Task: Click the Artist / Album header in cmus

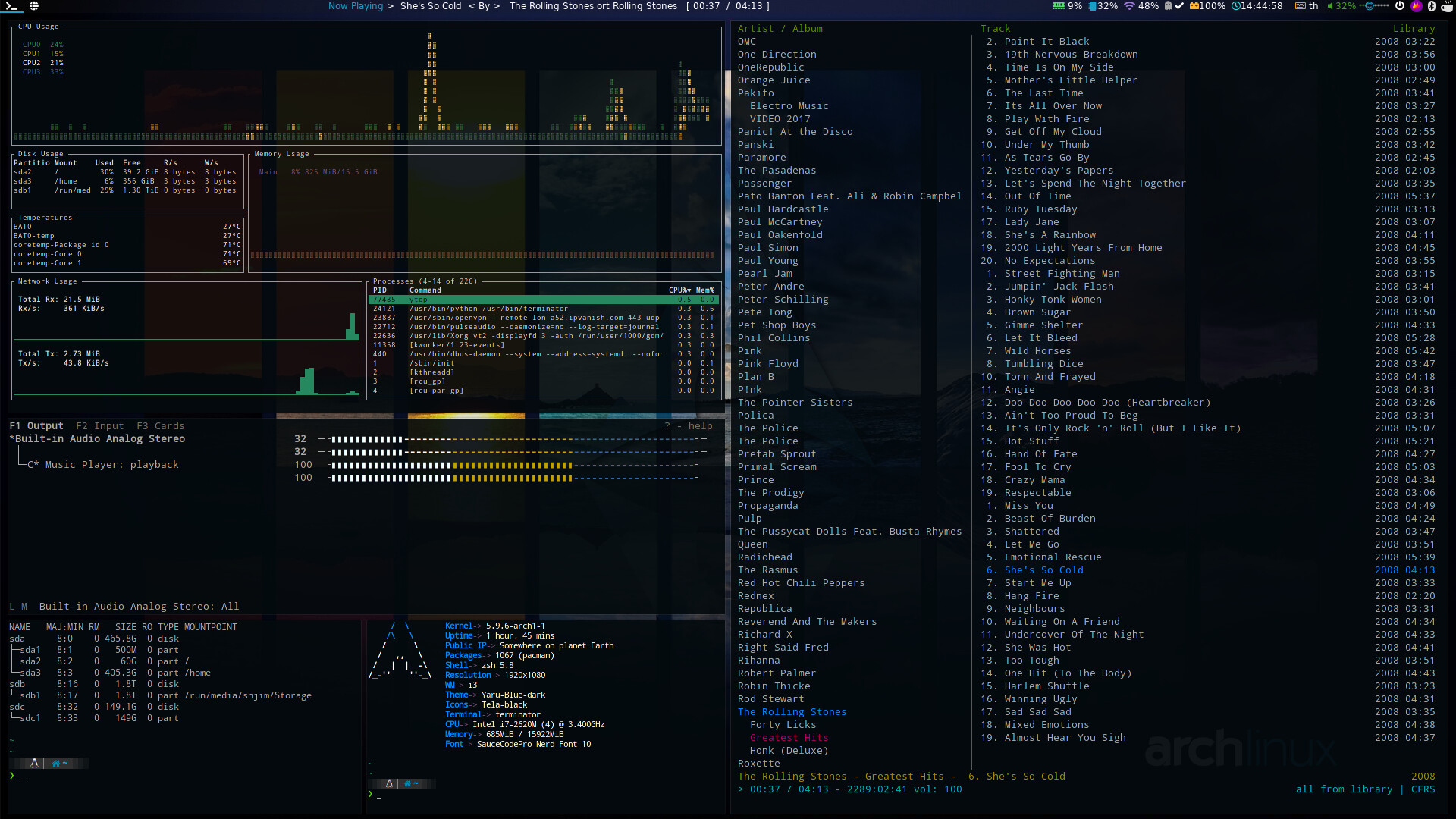Action: click(780, 29)
